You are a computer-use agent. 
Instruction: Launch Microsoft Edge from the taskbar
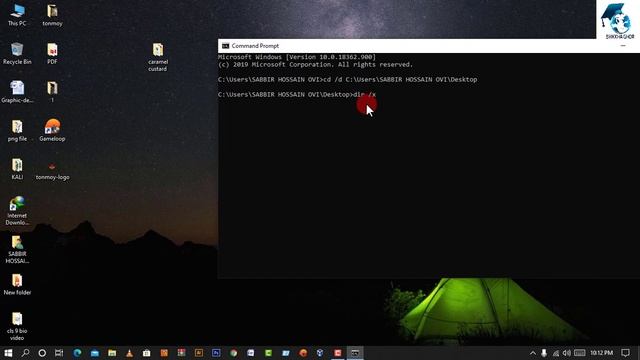coord(77,353)
